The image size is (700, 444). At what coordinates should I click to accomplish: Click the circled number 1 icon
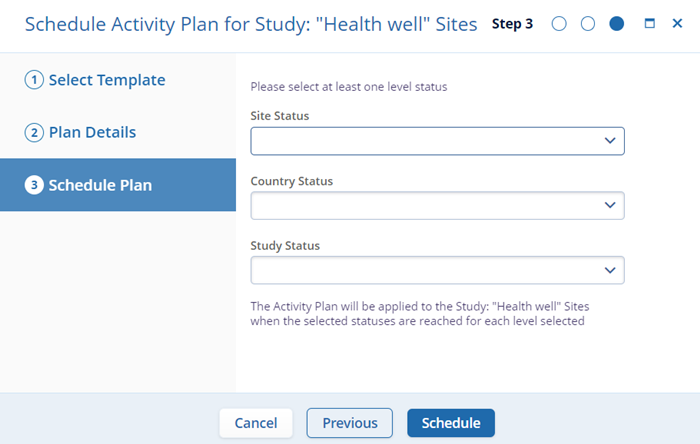tap(34, 81)
